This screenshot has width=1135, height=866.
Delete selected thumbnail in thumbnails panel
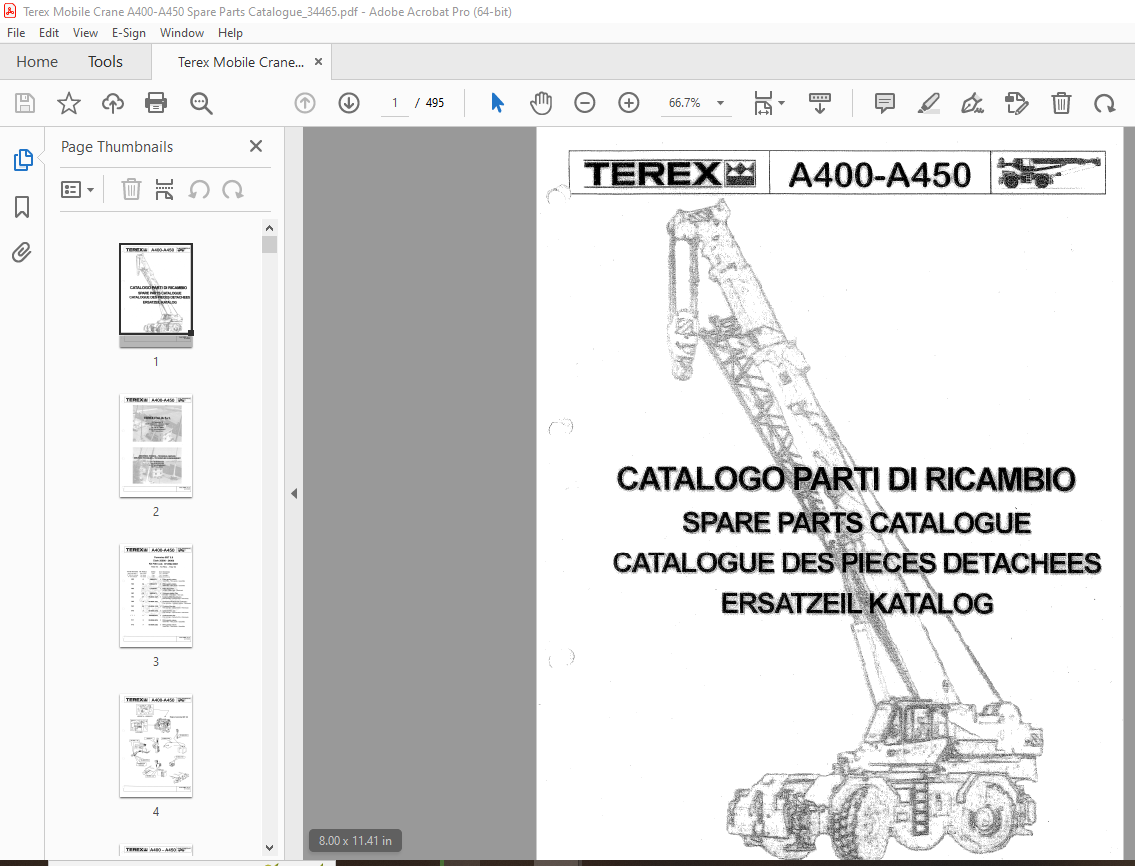point(131,190)
